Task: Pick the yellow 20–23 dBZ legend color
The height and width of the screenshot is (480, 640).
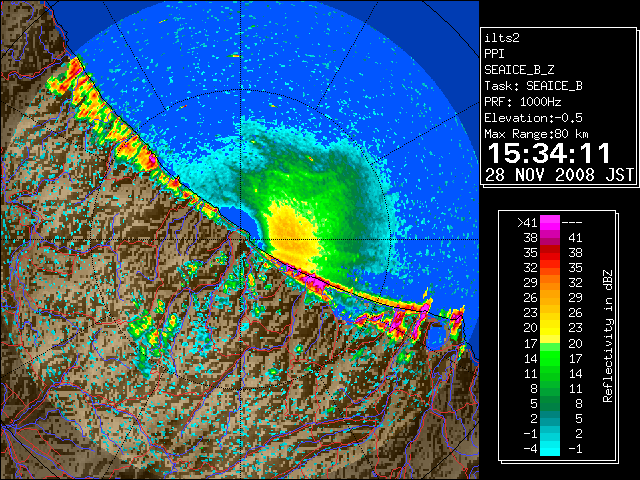Action: [x=550, y=328]
